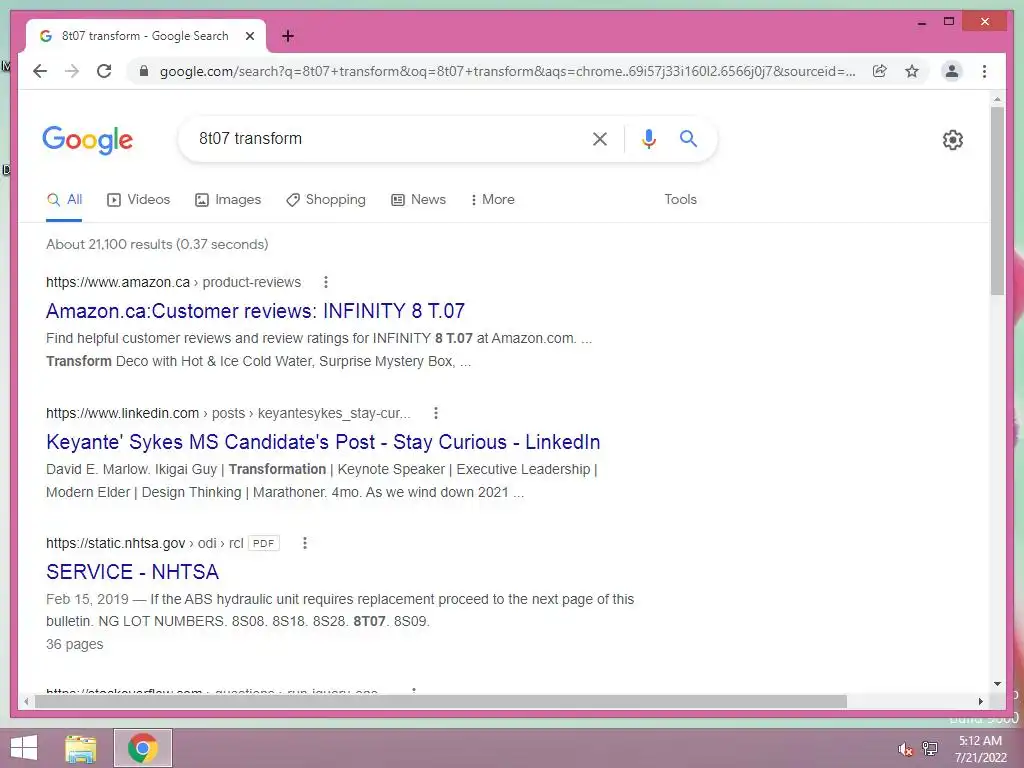Click the Chrome taskbar icon
This screenshot has height=768, width=1024.
click(143, 748)
